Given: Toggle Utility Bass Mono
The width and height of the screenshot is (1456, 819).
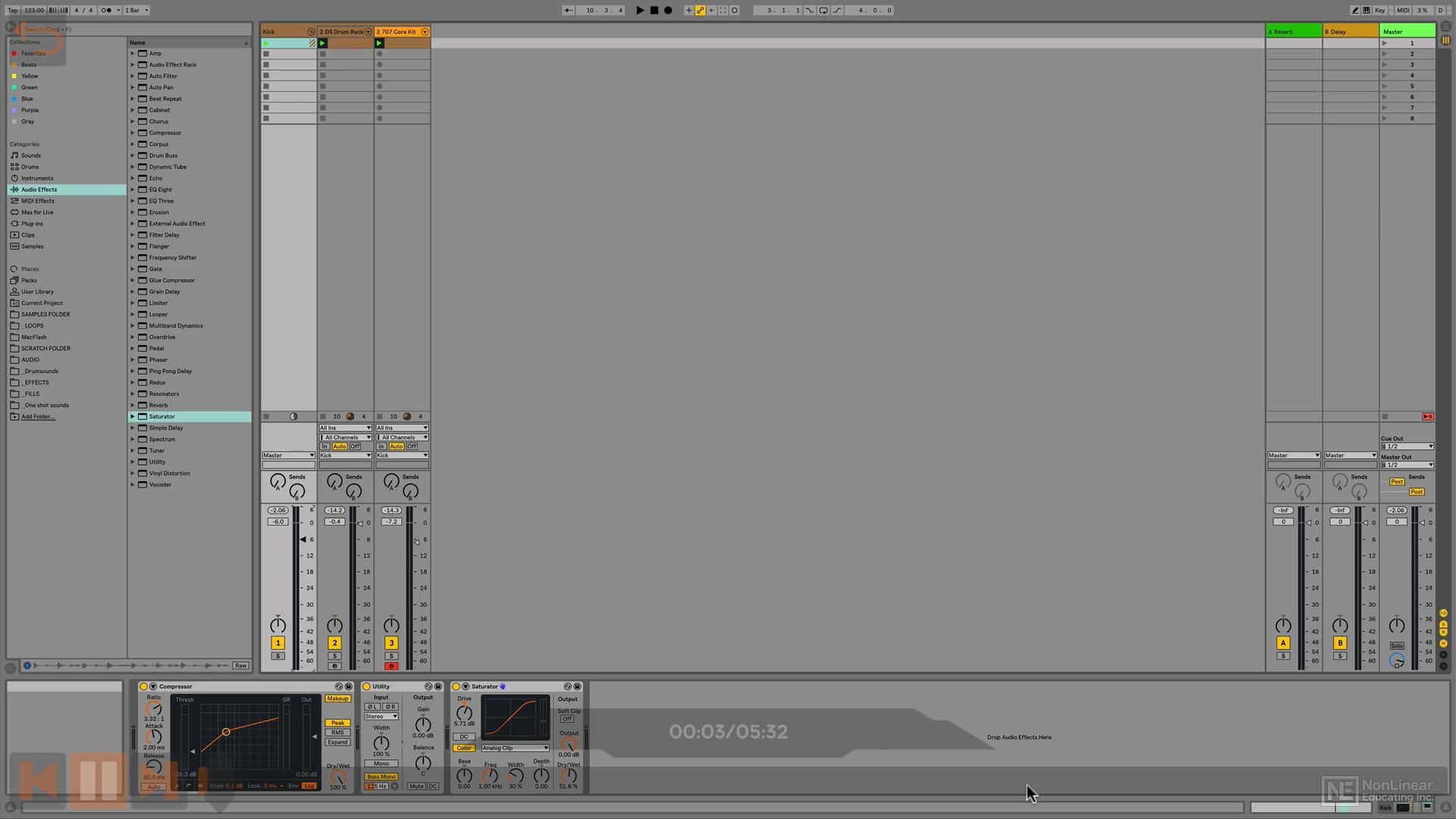Looking at the screenshot, I should 381,777.
